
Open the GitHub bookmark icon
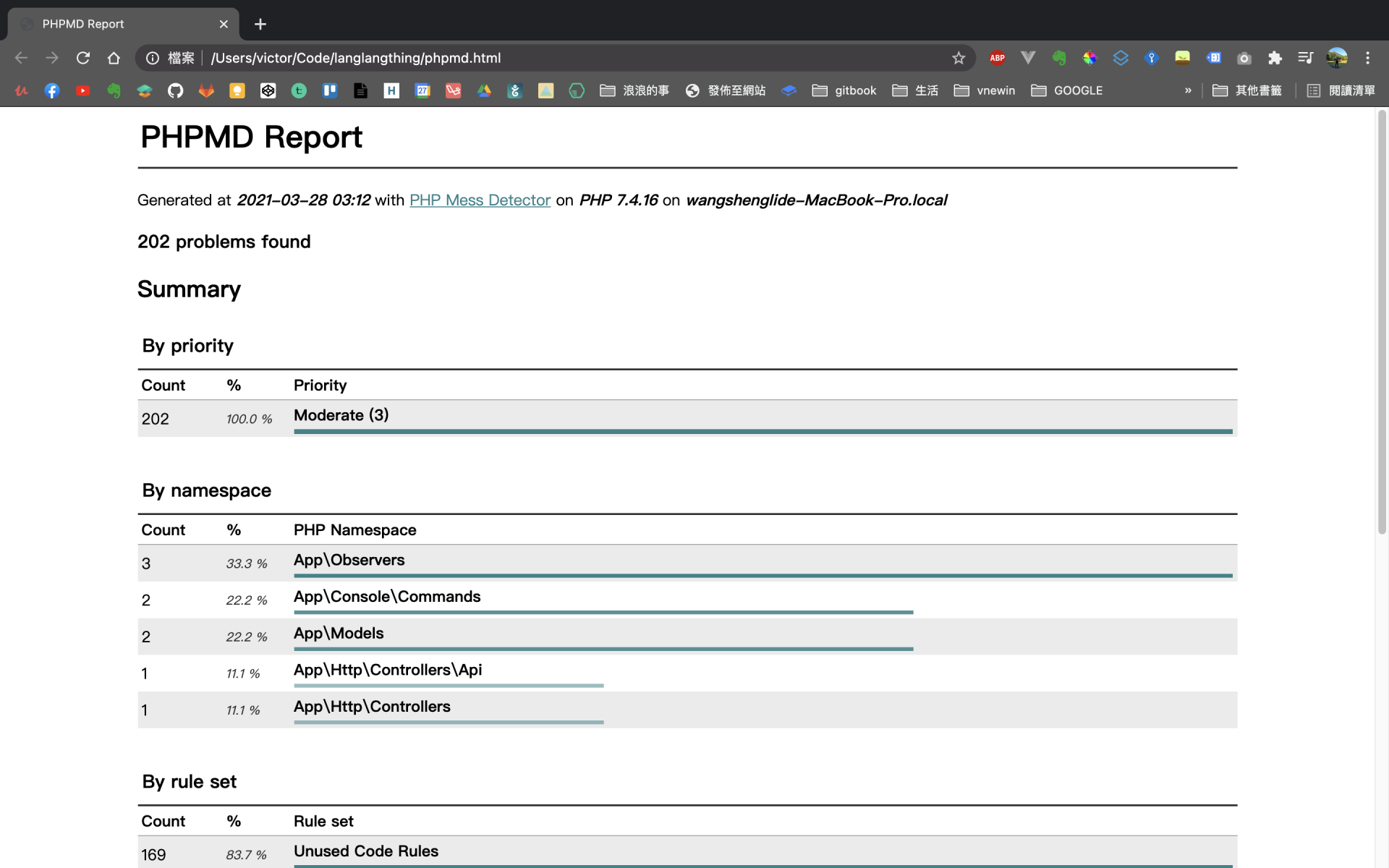point(175,90)
